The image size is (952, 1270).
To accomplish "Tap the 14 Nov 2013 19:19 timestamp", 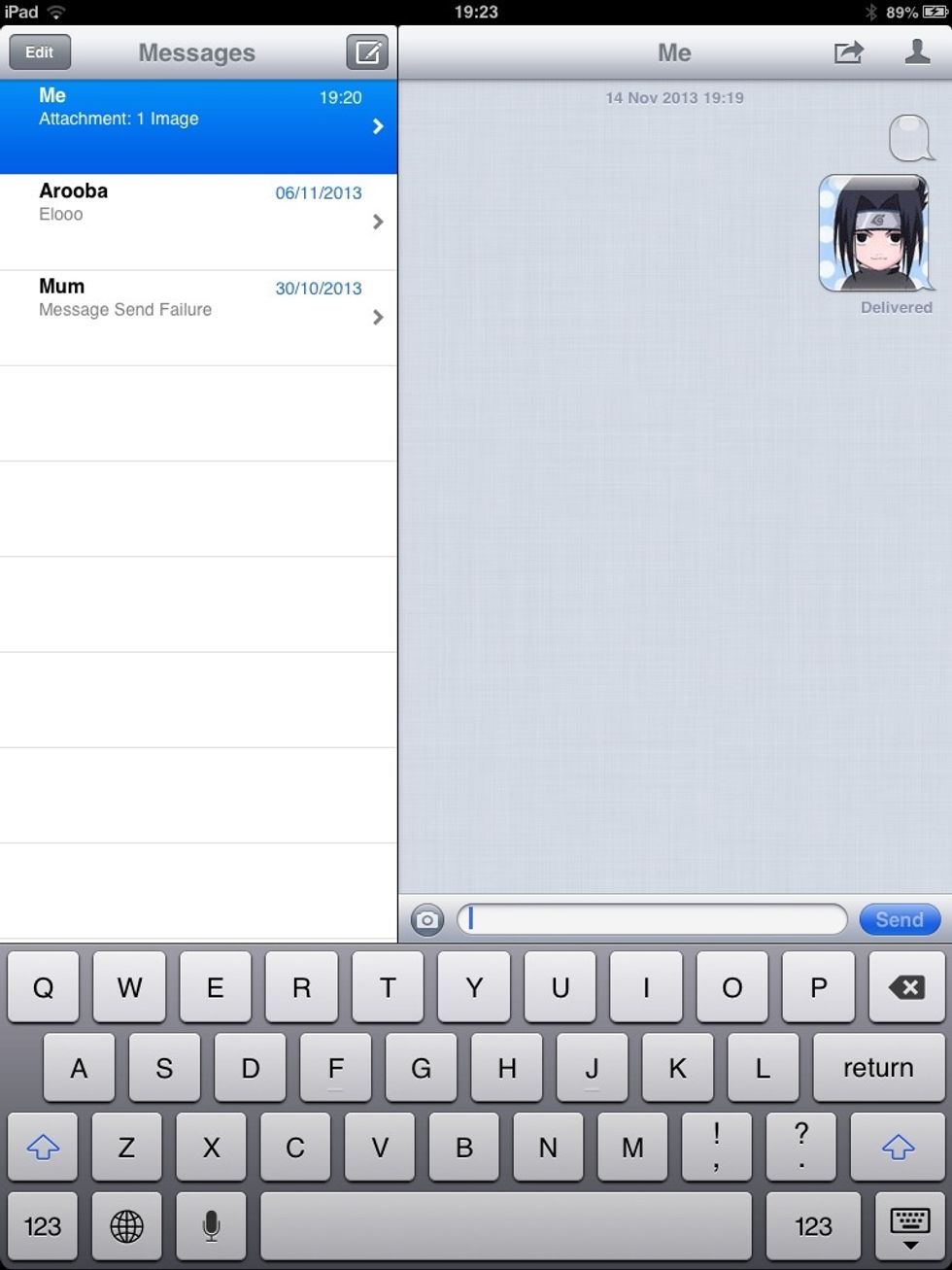I will point(674,97).
